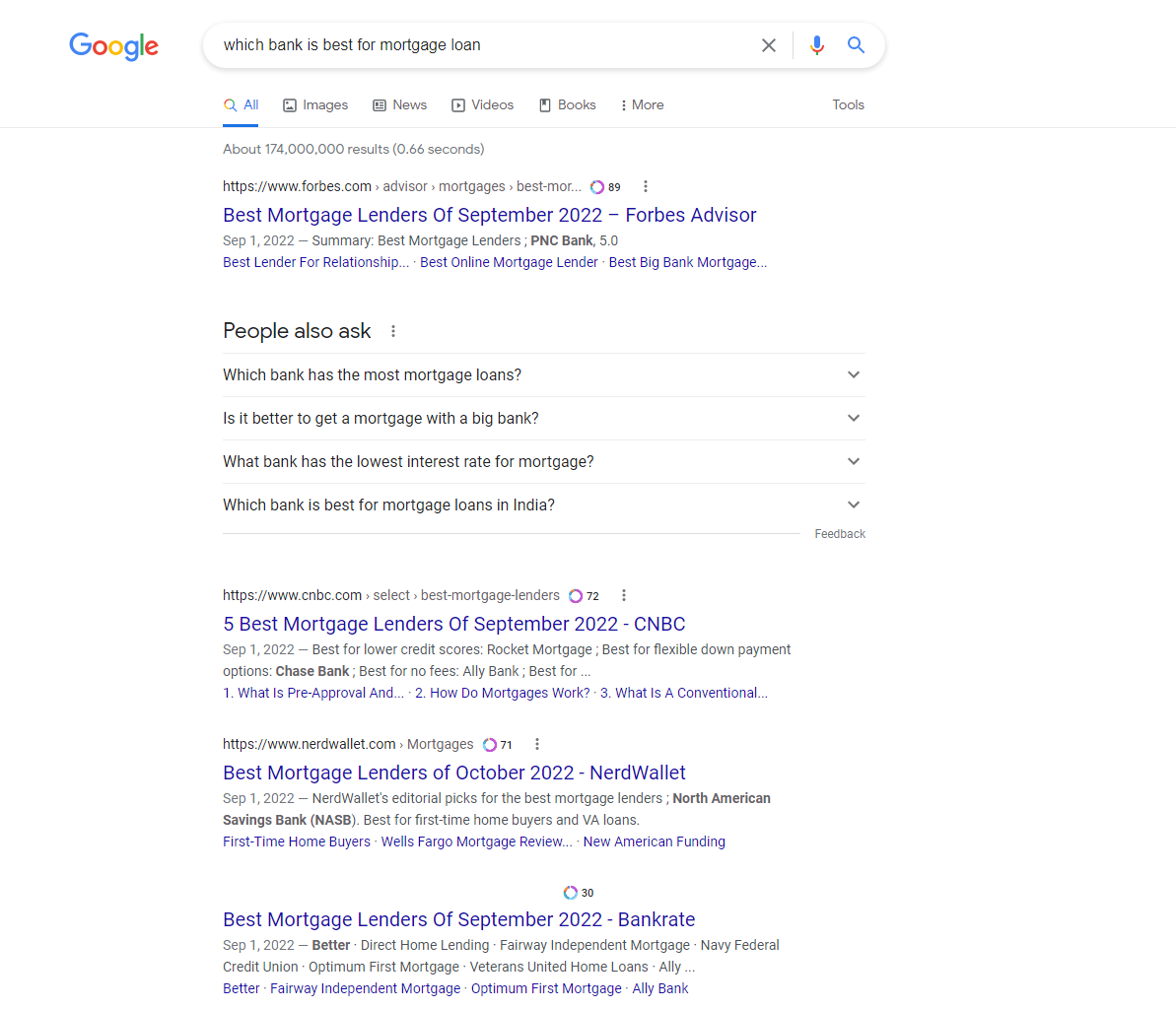Open New American Funding sitelink

pos(654,841)
